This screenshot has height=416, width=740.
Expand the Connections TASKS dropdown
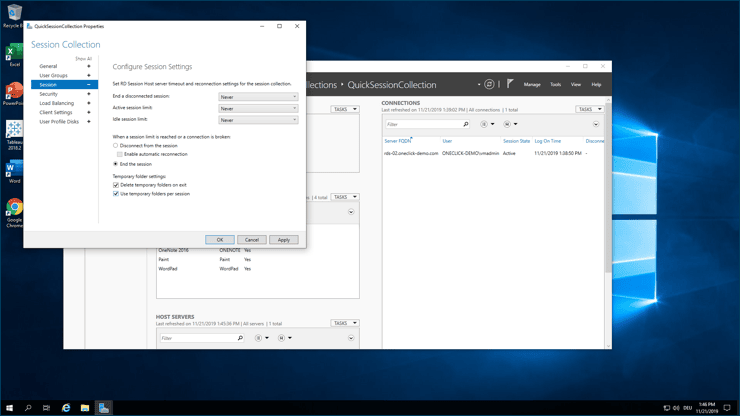pos(589,109)
